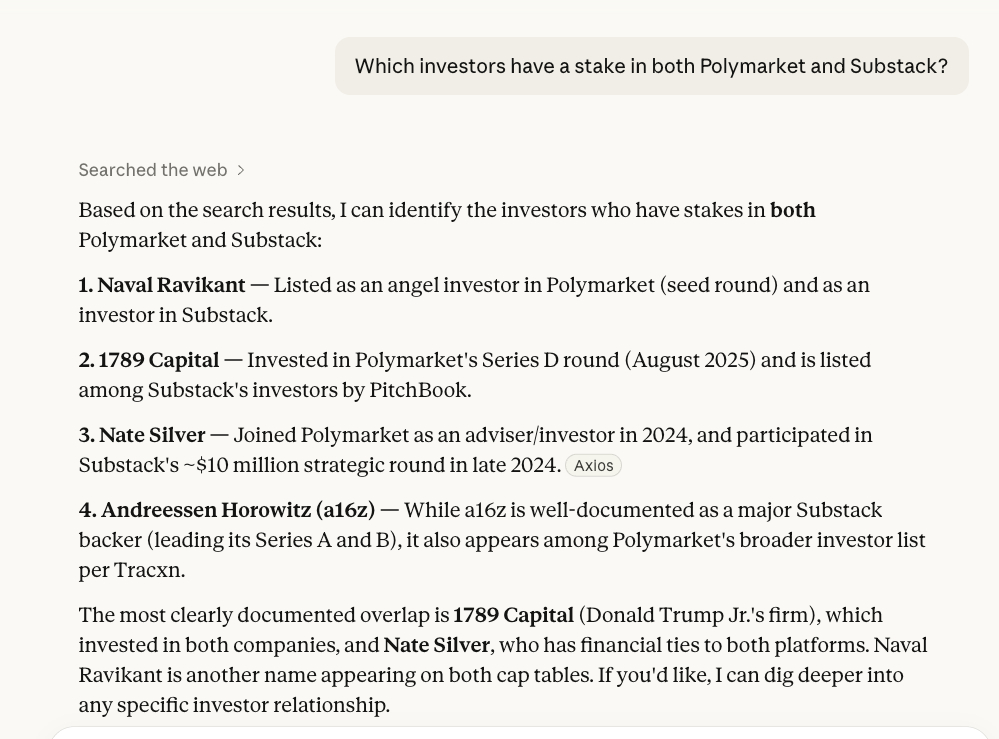Click the bold word "both" in the intro
Image resolution: width=999 pixels, height=739 pixels.
click(x=793, y=211)
